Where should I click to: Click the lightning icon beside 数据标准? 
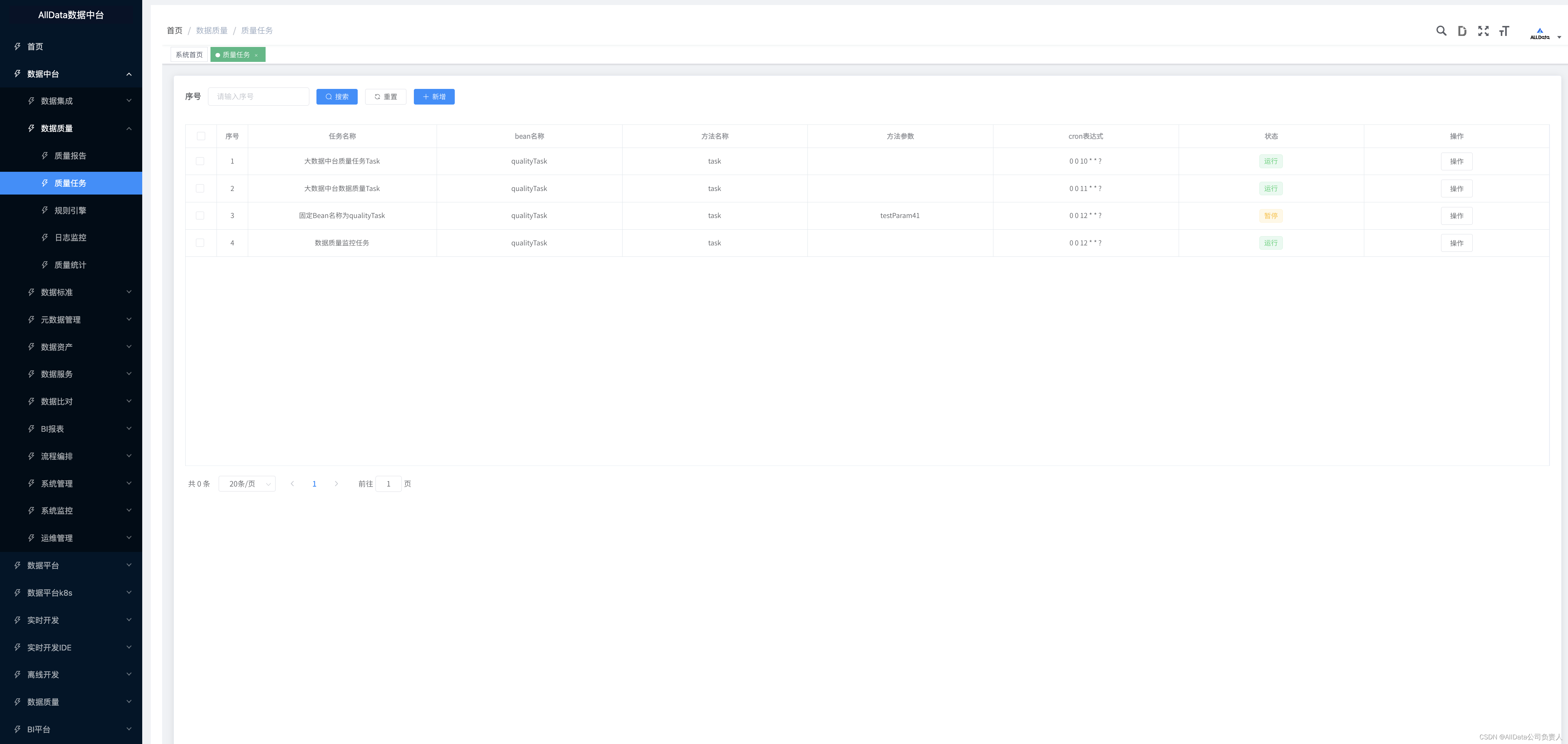(x=31, y=292)
